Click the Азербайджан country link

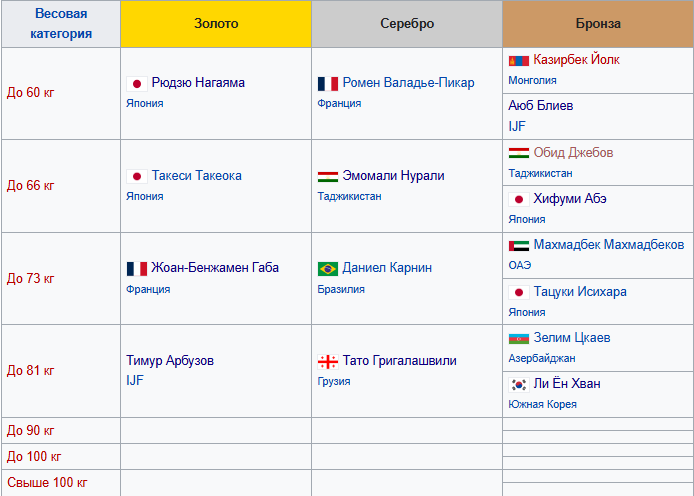[542, 358]
